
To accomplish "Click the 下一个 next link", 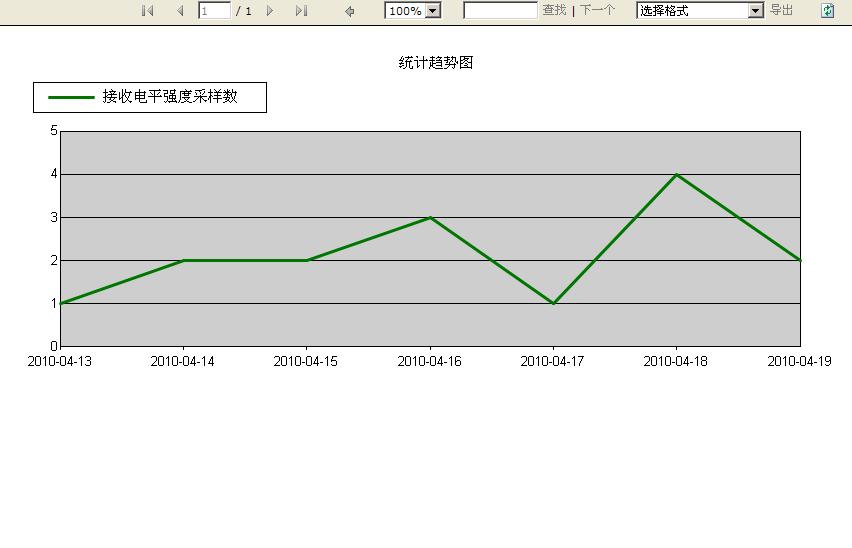I will [x=597, y=10].
